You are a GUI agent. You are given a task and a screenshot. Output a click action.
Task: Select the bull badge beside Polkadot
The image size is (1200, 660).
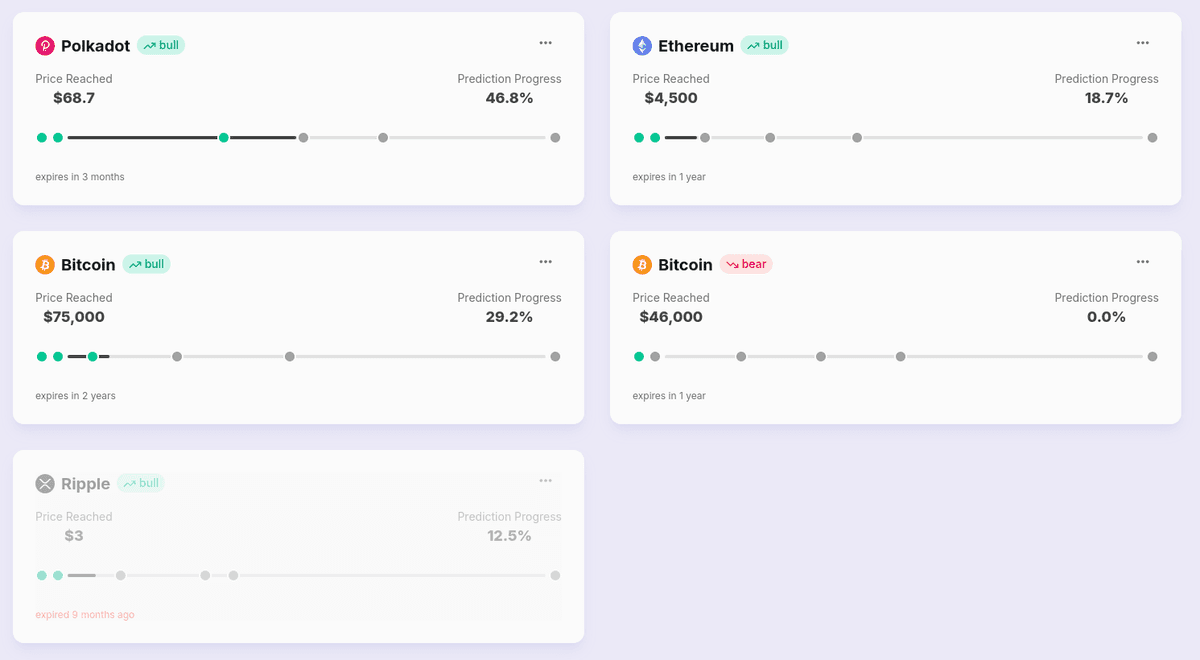click(x=161, y=45)
